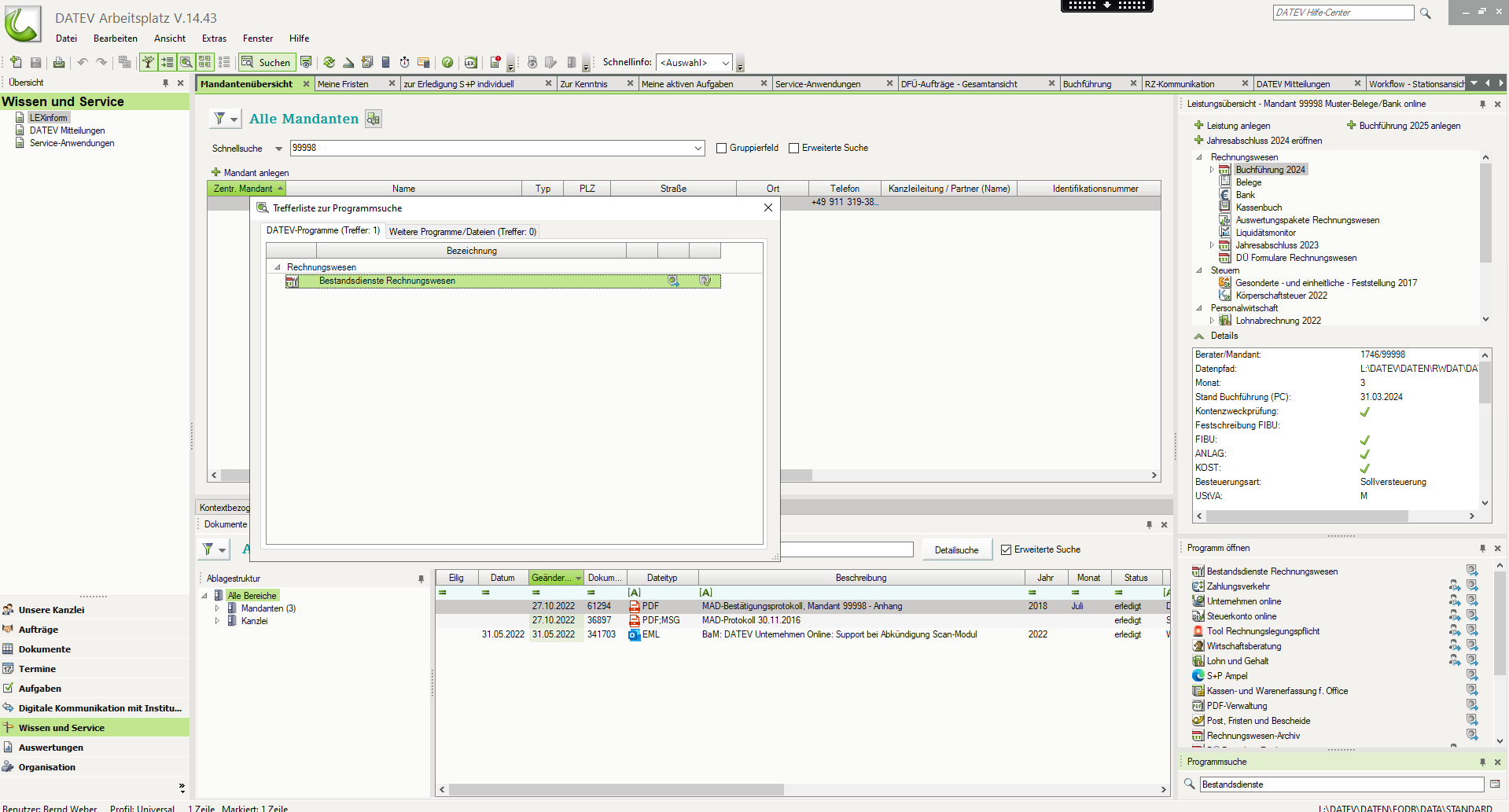Click the undo arrow icon

click(82, 62)
